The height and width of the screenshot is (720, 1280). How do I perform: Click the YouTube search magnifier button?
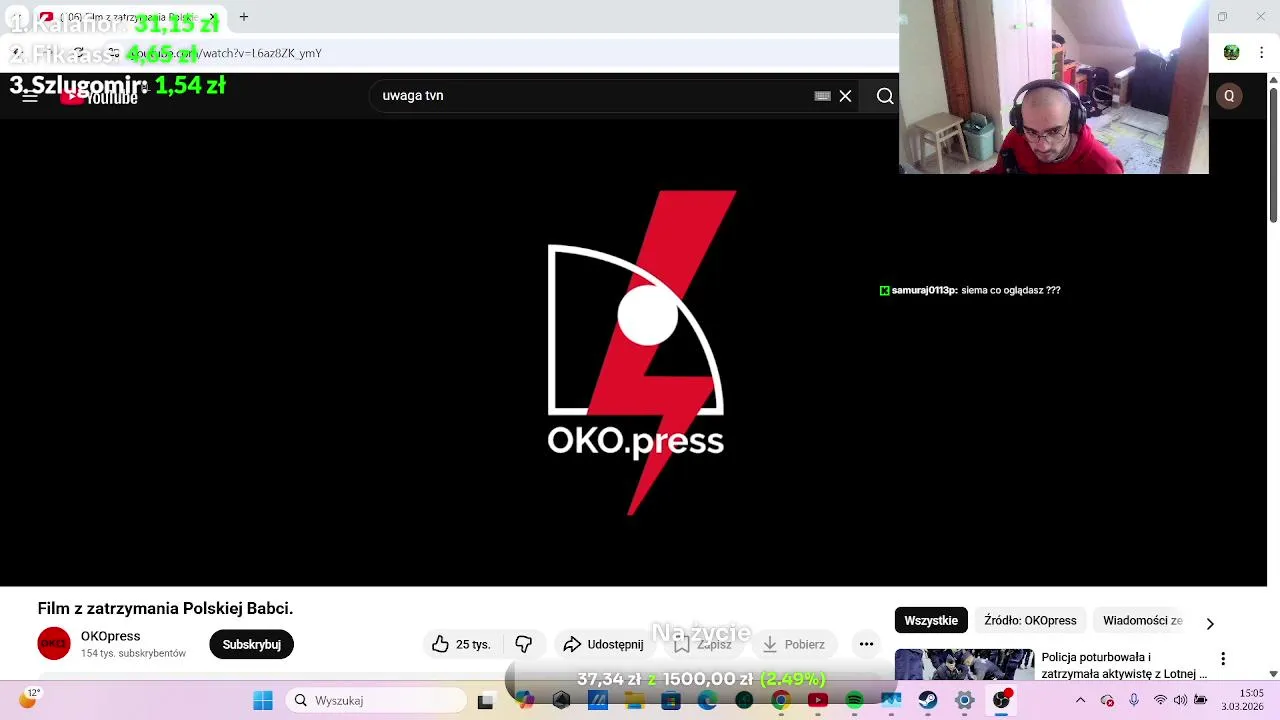885,96
